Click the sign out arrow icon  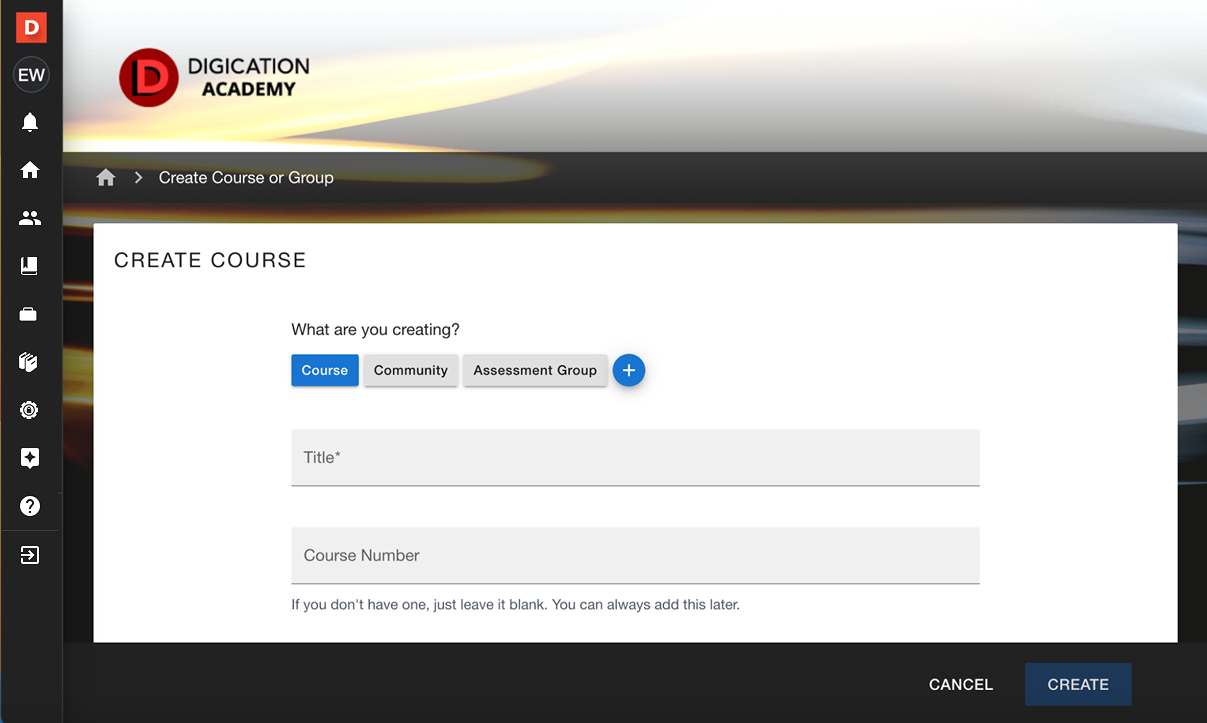tap(30, 555)
